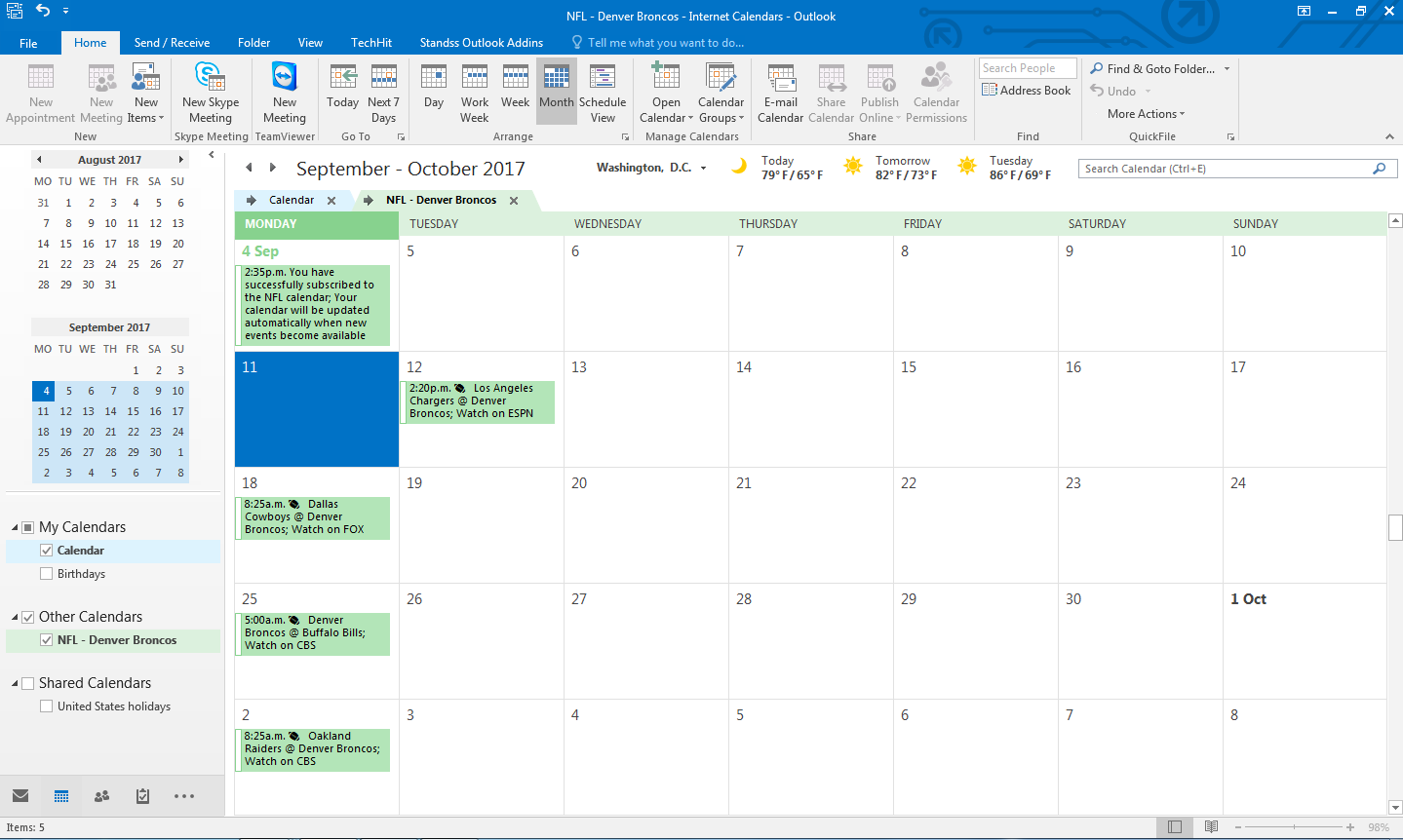
Task: Go forward to the next month in calendar view
Action: tap(273, 168)
